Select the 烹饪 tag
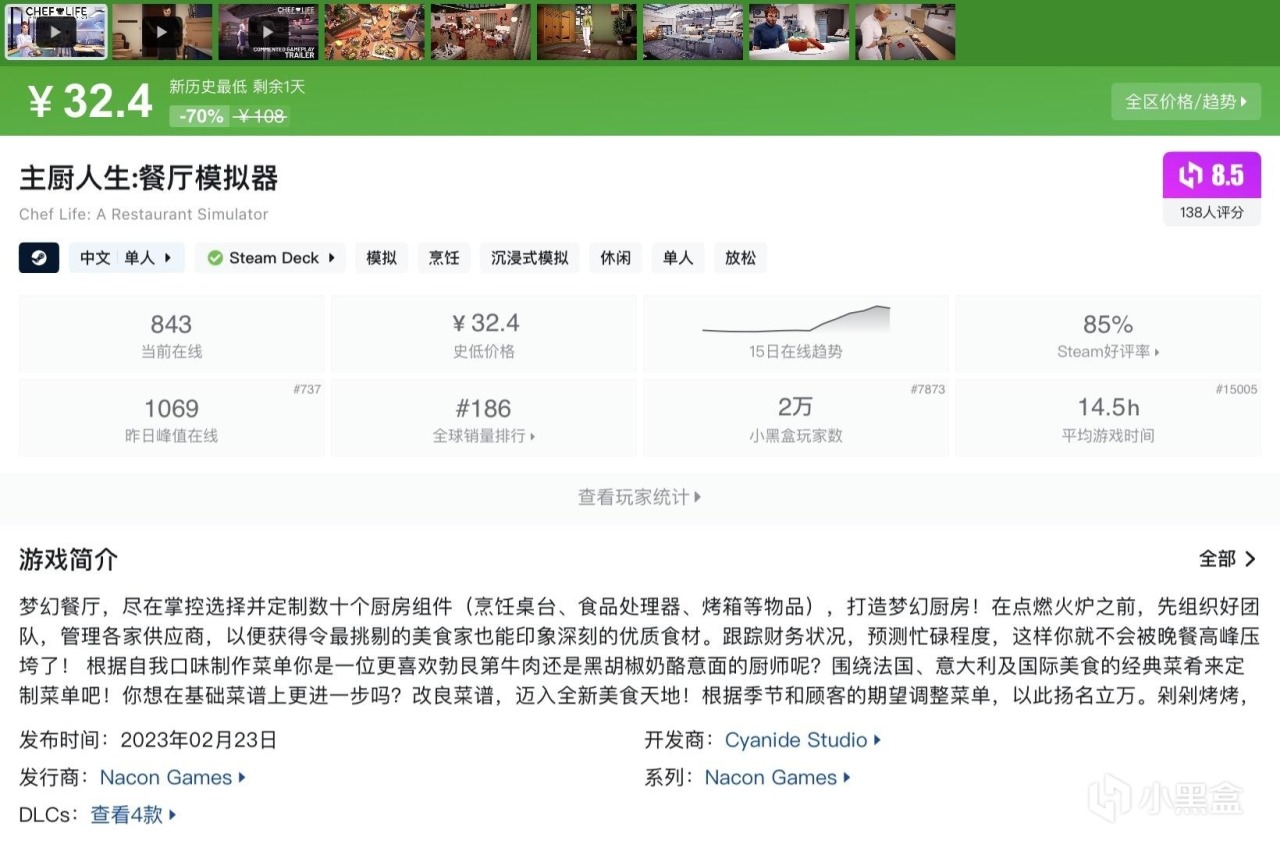This screenshot has width=1280, height=844. tap(444, 258)
